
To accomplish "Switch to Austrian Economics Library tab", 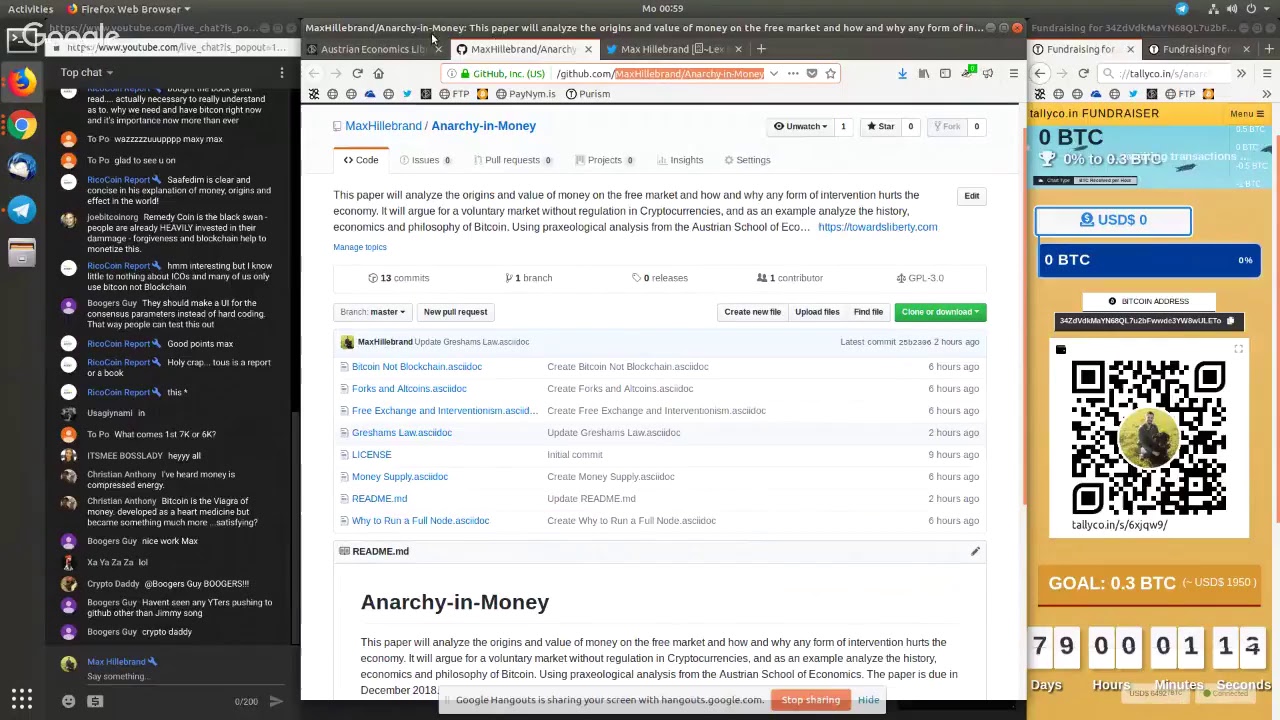I will coord(373,49).
